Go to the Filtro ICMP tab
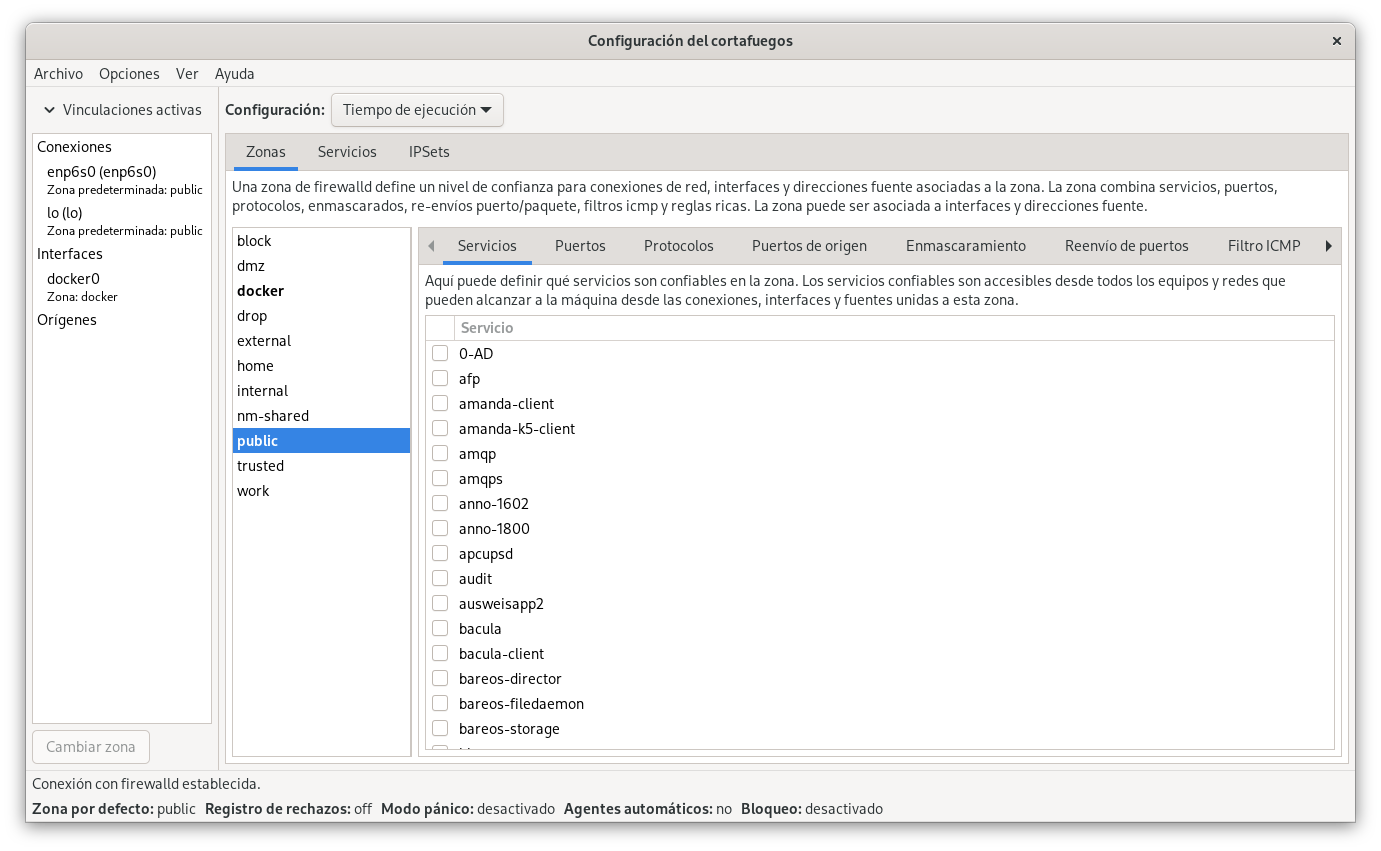Viewport: 1381px width, 851px height. [x=1263, y=246]
